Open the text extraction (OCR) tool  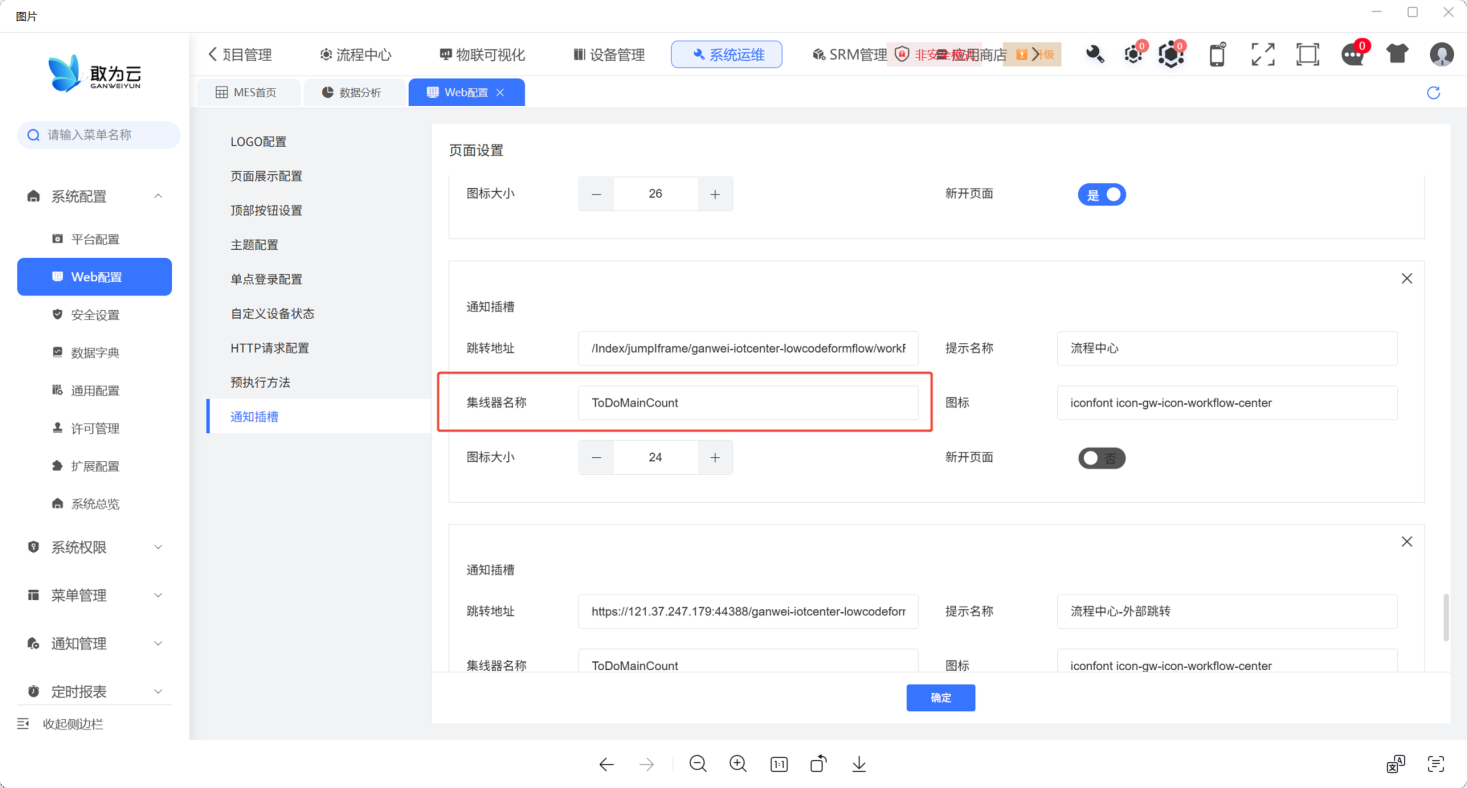pos(1436,765)
